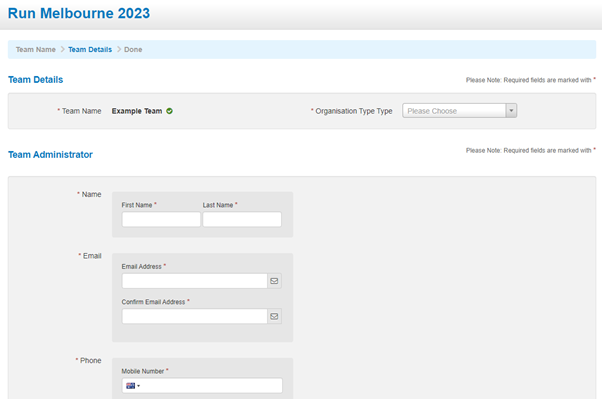Viewport: 602px width, 399px height.
Task: Click the Confirm Email Address label
Action: click(153, 302)
